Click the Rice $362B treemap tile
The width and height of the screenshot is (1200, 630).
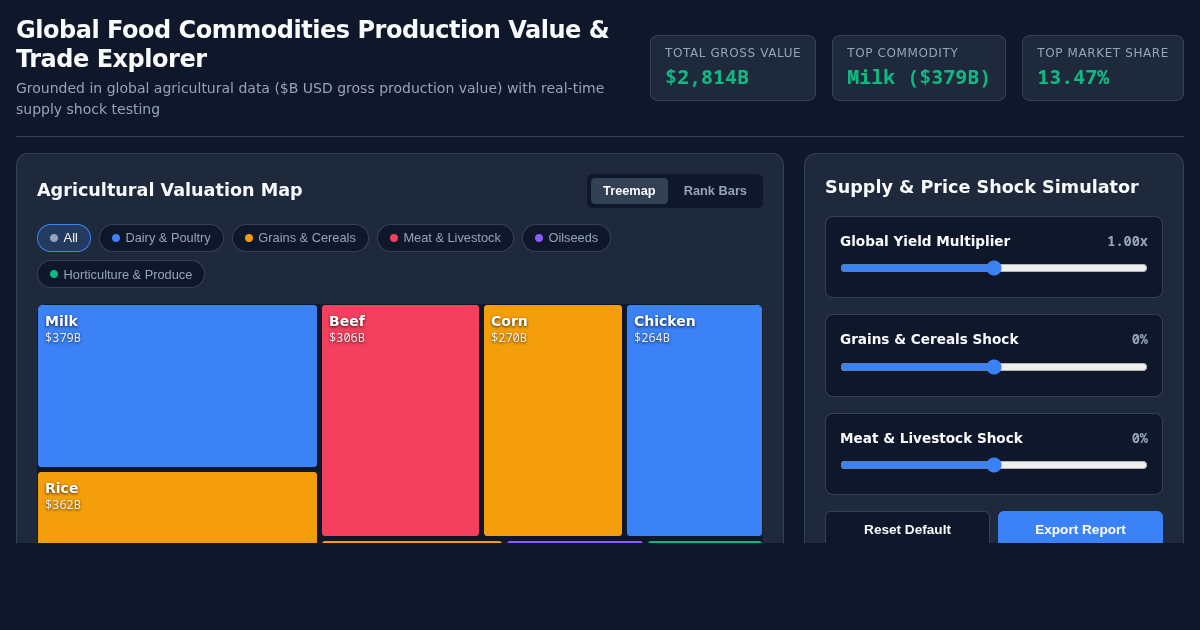tap(177, 507)
